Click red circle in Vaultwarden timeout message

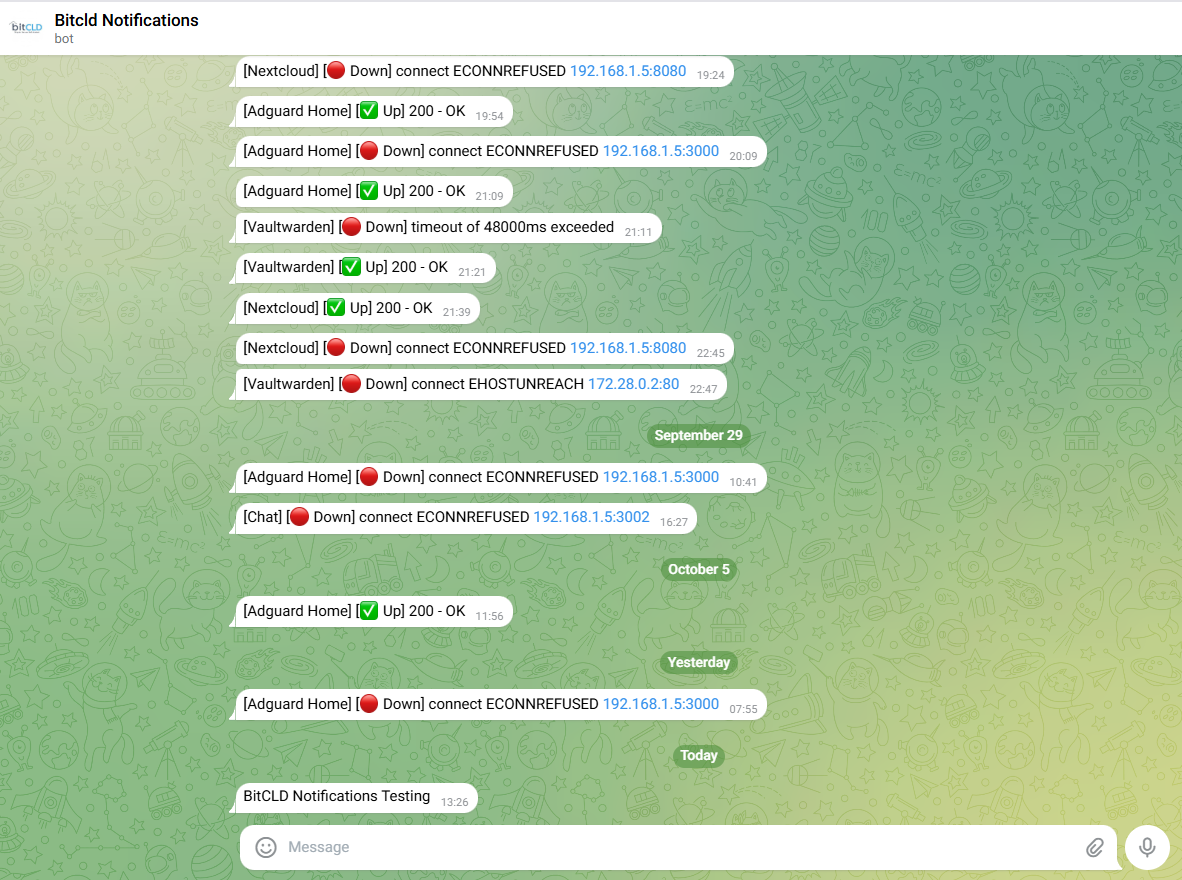click(x=351, y=227)
